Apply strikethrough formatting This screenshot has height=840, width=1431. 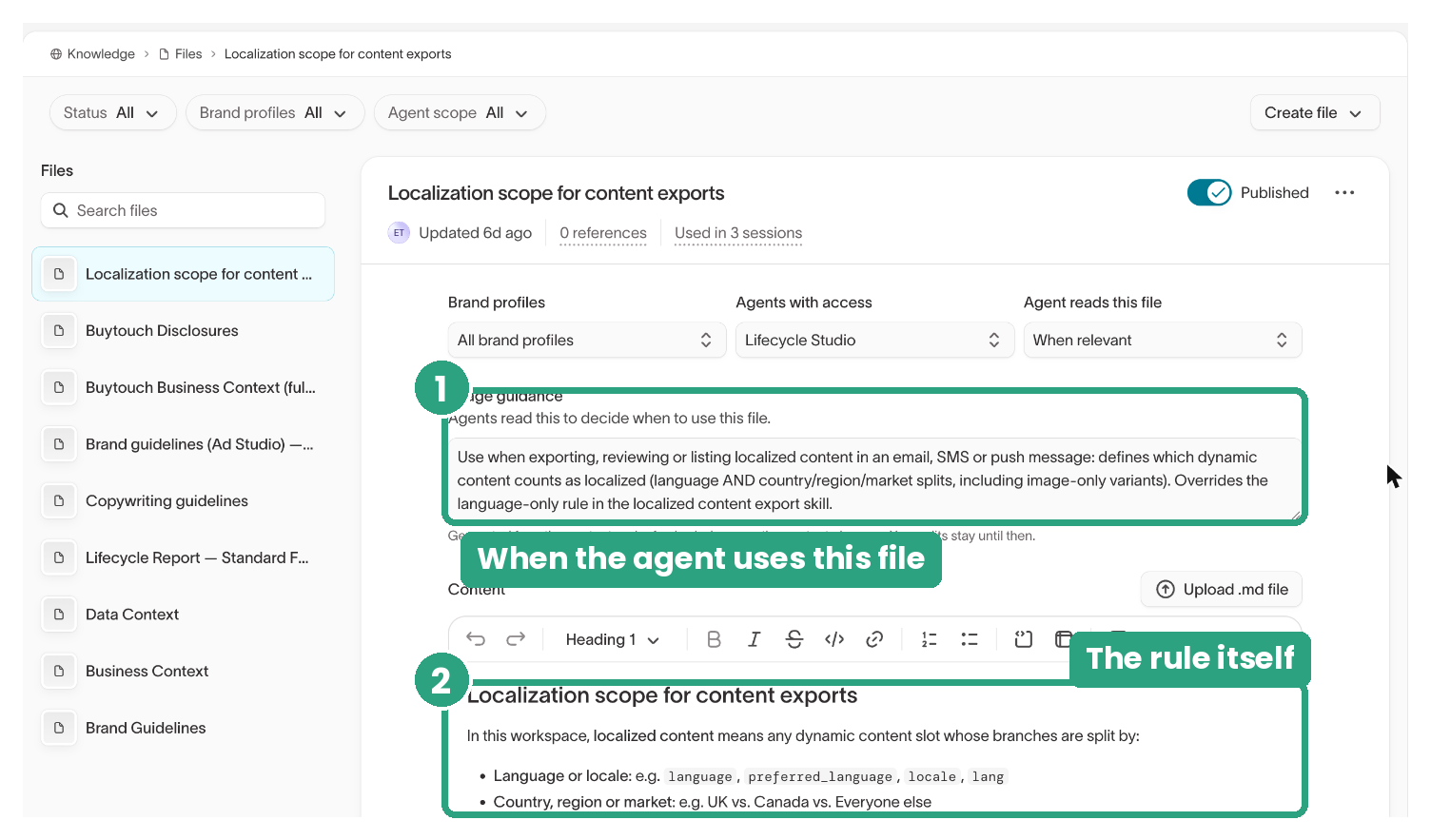pyautogui.click(x=794, y=639)
